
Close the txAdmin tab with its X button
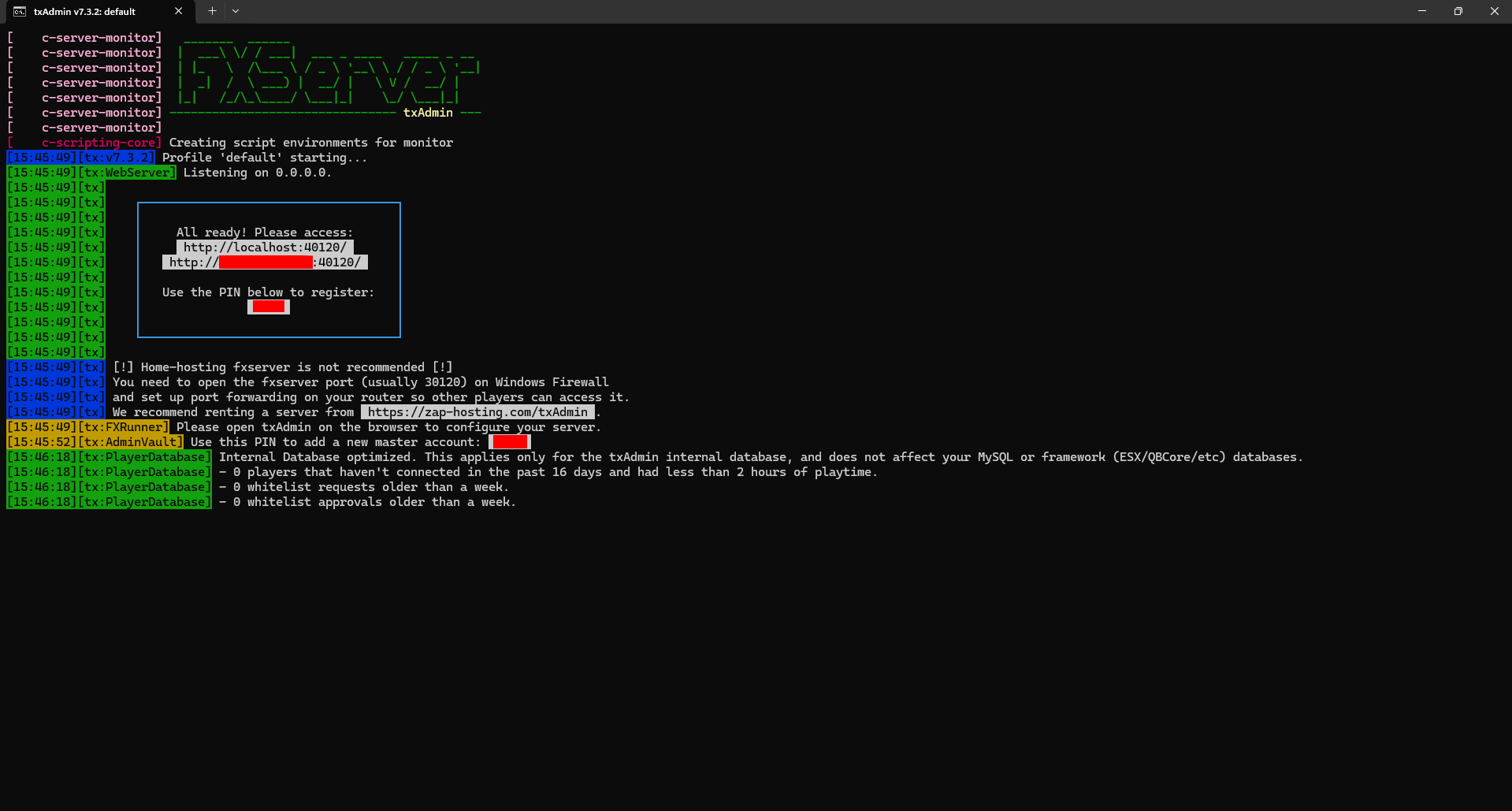[178, 11]
